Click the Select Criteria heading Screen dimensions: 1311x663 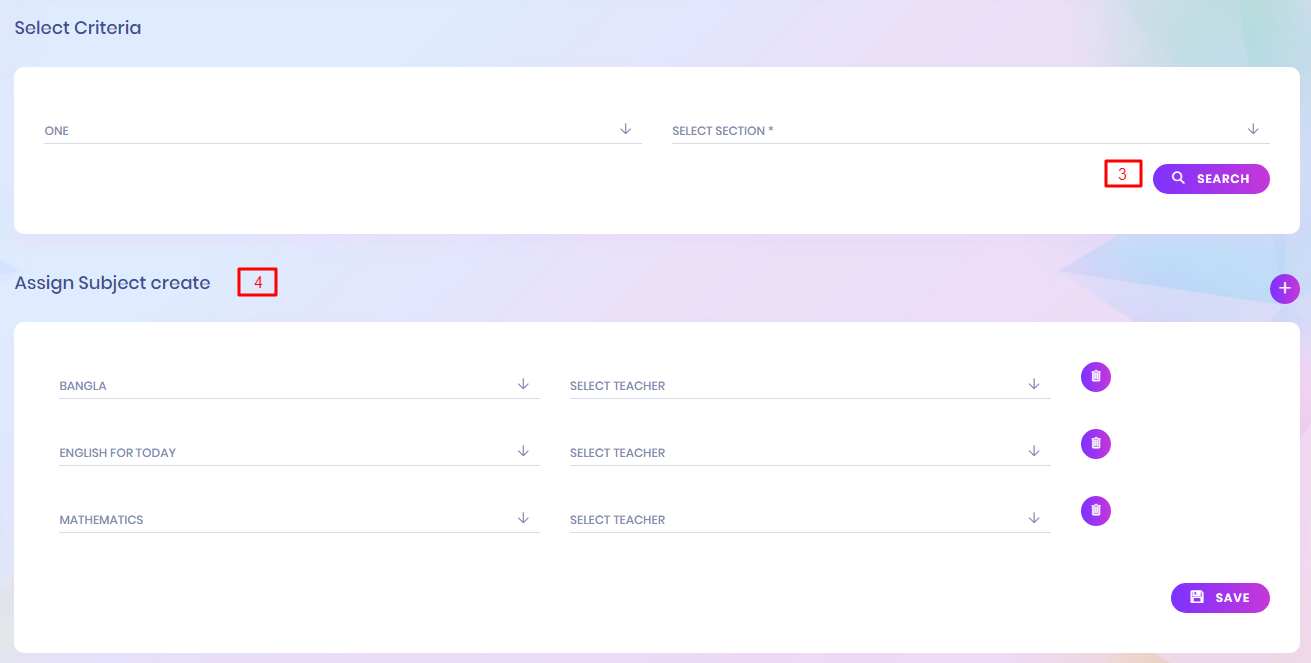click(x=77, y=28)
